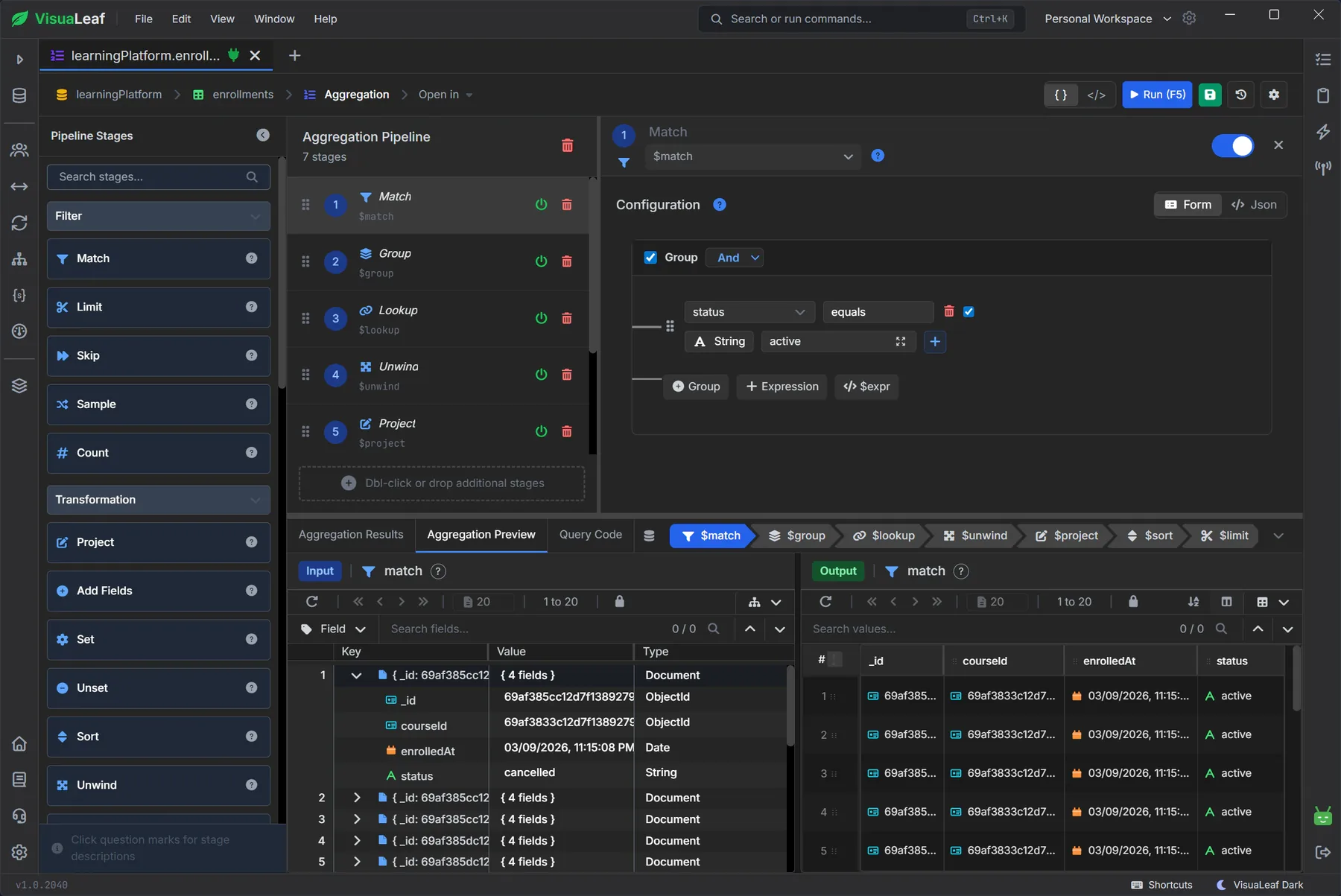1341x896 pixels.
Task: Add a new Expression condition
Action: 782,387
